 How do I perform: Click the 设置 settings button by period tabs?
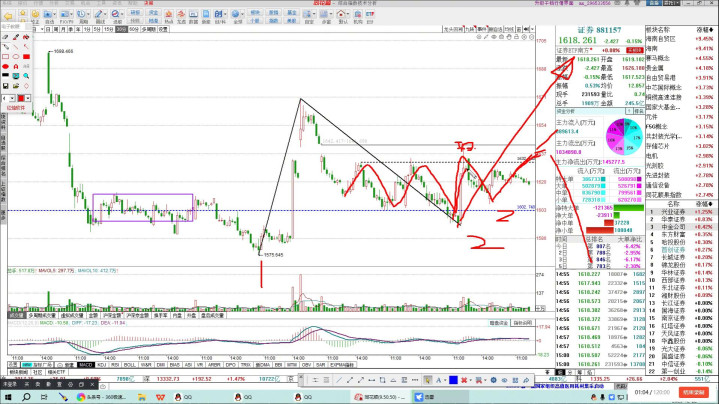pos(163,29)
